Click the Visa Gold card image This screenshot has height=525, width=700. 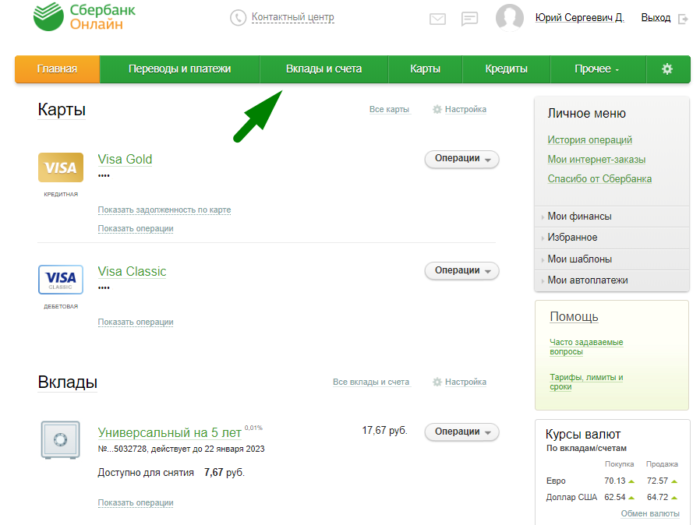click(x=60, y=167)
